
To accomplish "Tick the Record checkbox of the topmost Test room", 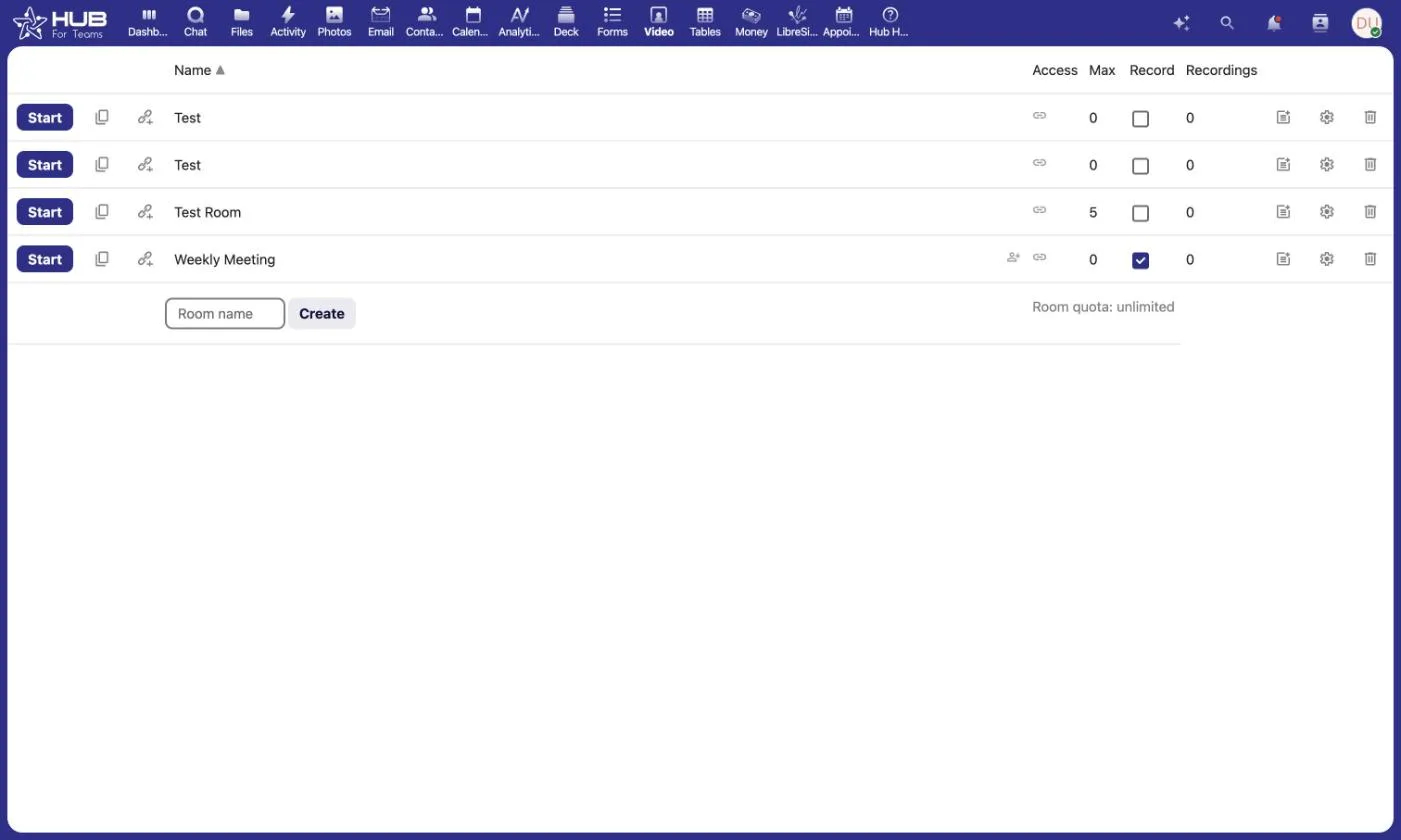I will (x=1140, y=119).
